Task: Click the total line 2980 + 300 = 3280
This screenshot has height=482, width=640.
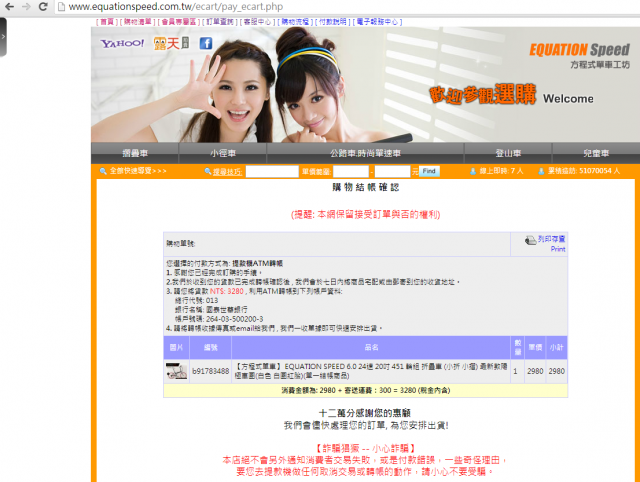Action: pos(365,391)
